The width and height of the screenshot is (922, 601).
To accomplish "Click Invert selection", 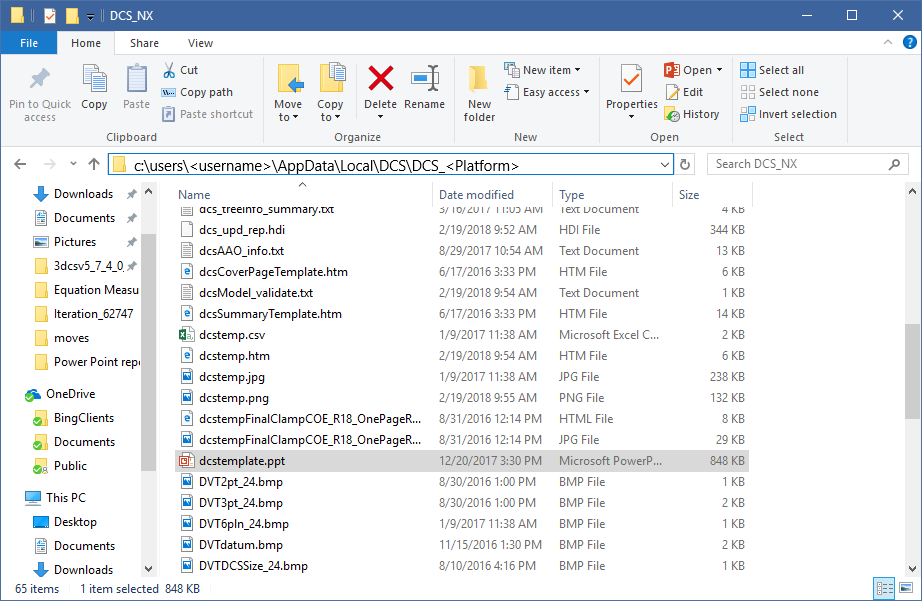I will [x=788, y=114].
